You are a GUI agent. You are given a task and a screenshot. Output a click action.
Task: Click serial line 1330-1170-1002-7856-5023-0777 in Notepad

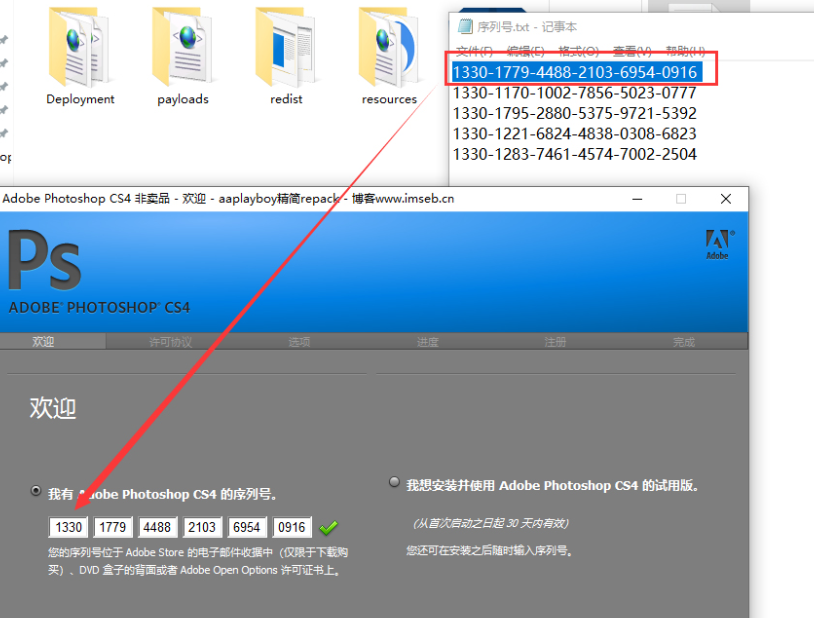point(574,93)
